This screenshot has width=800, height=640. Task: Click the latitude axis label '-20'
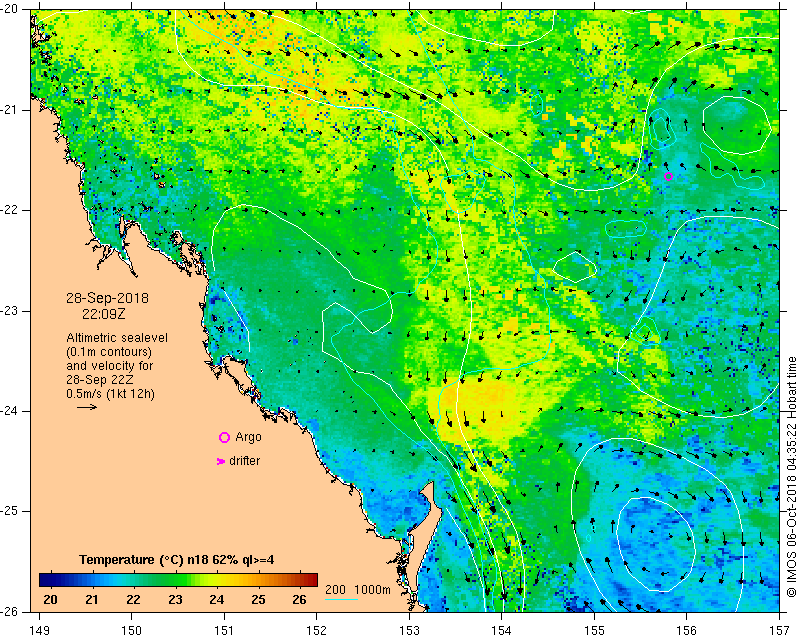[10, 9]
